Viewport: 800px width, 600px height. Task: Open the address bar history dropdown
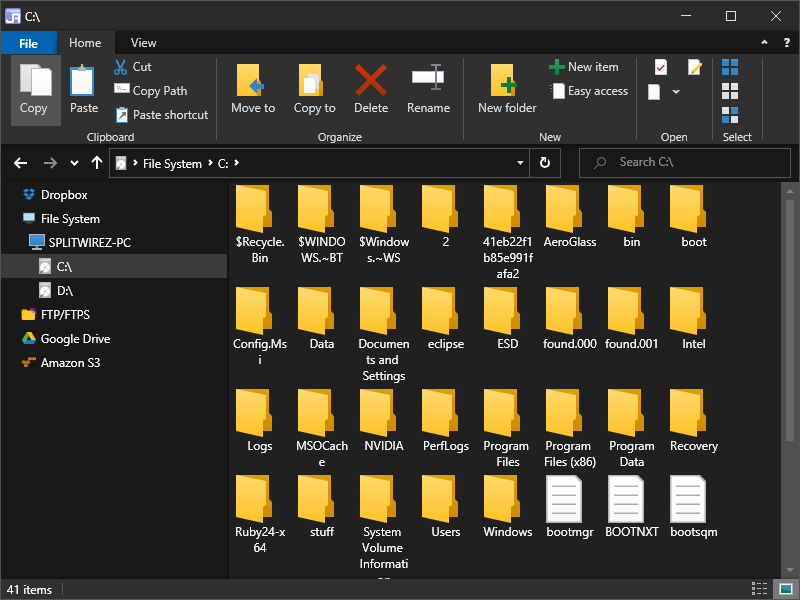[x=520, y=163]
